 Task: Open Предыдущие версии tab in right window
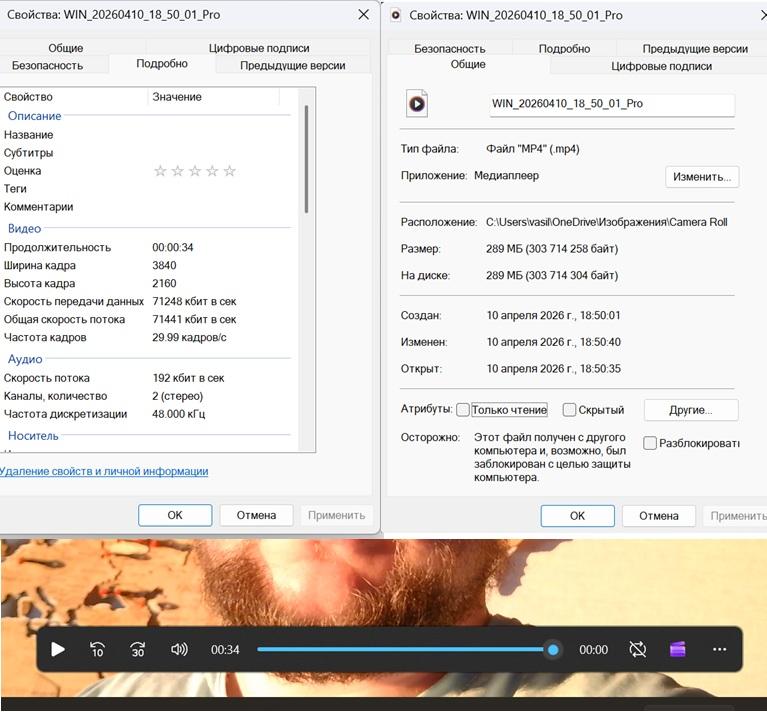tap(695, 48)
